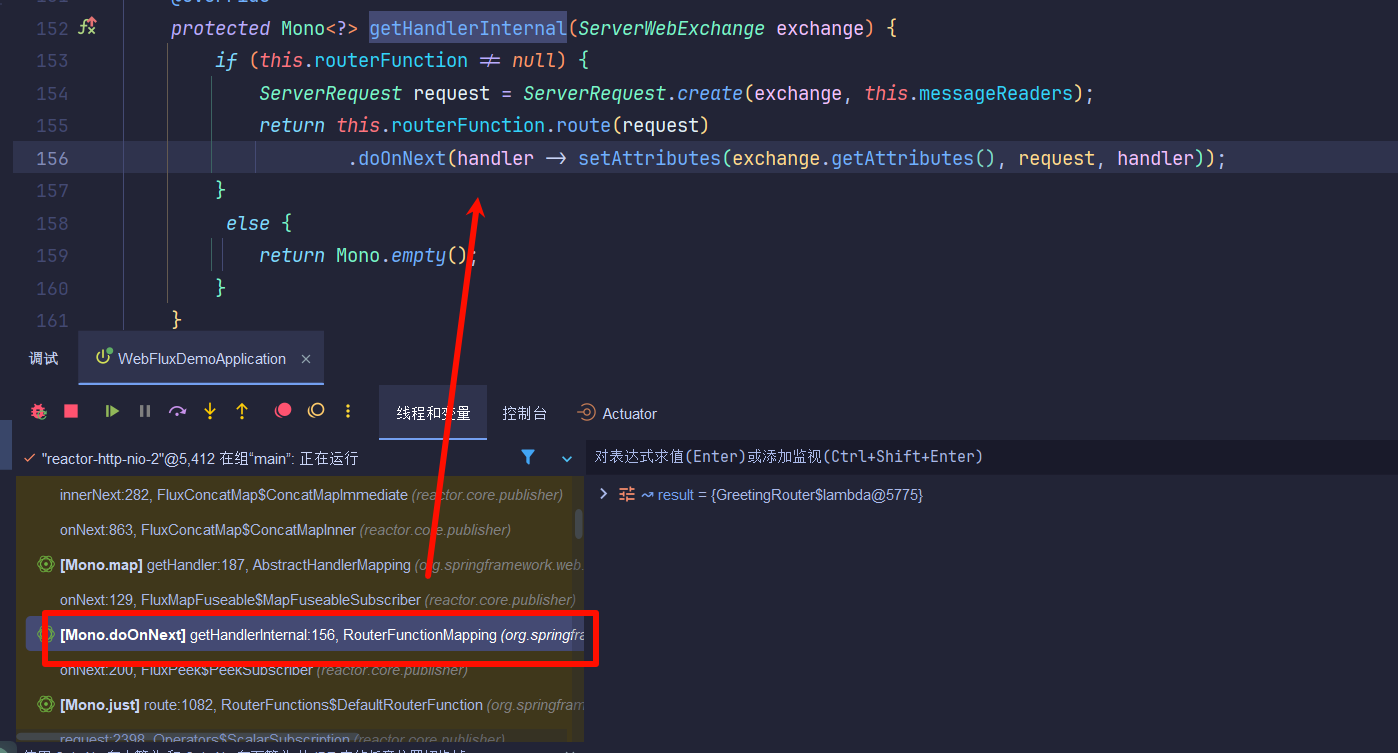Click line number 159 in the gutter
This screenshot has height=753, width=1398.
[x=51, y=256]
